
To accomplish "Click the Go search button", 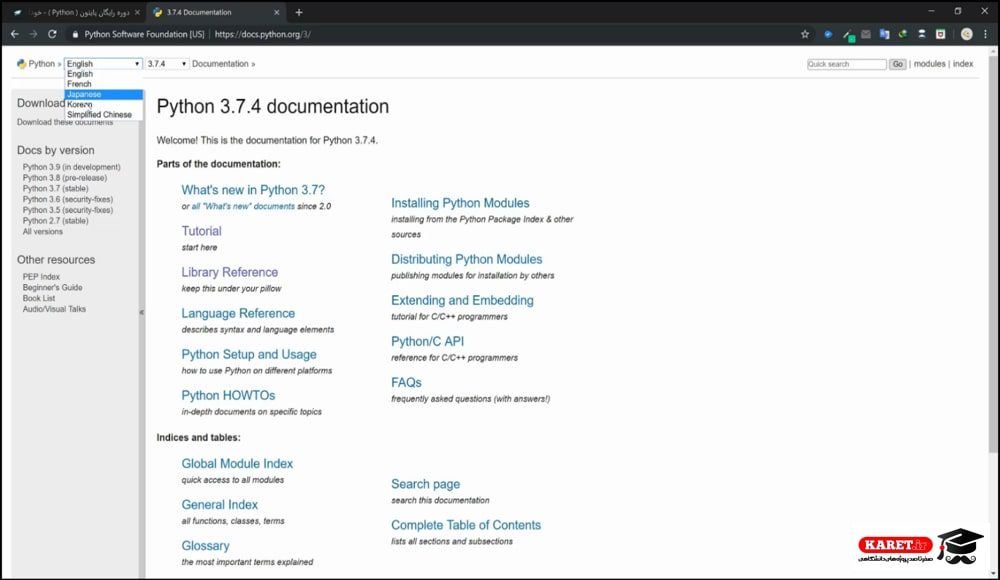I will (897, 64).
